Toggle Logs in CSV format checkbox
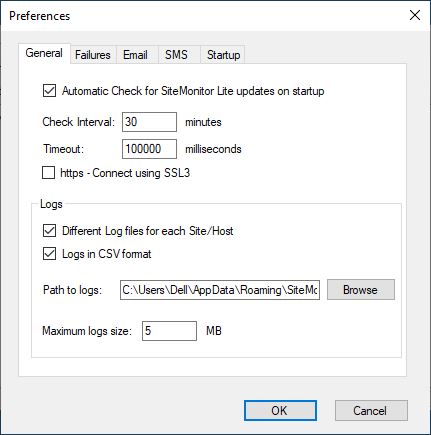 click(49, 254)
